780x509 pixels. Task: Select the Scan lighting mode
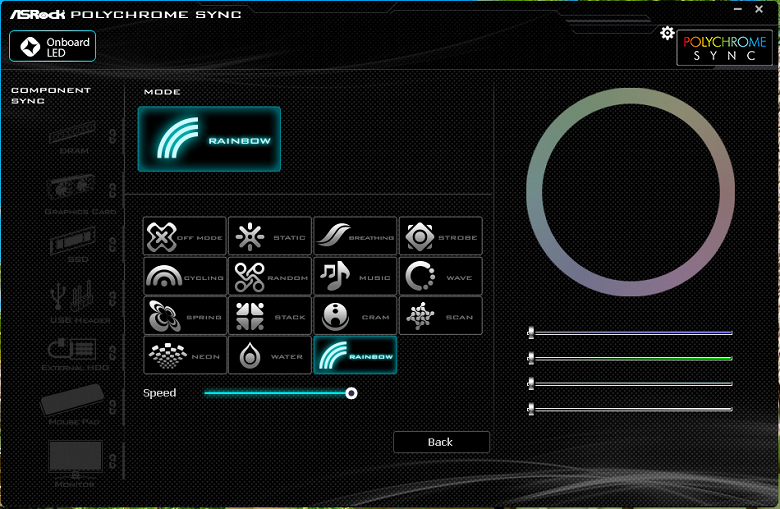point(441,316)
